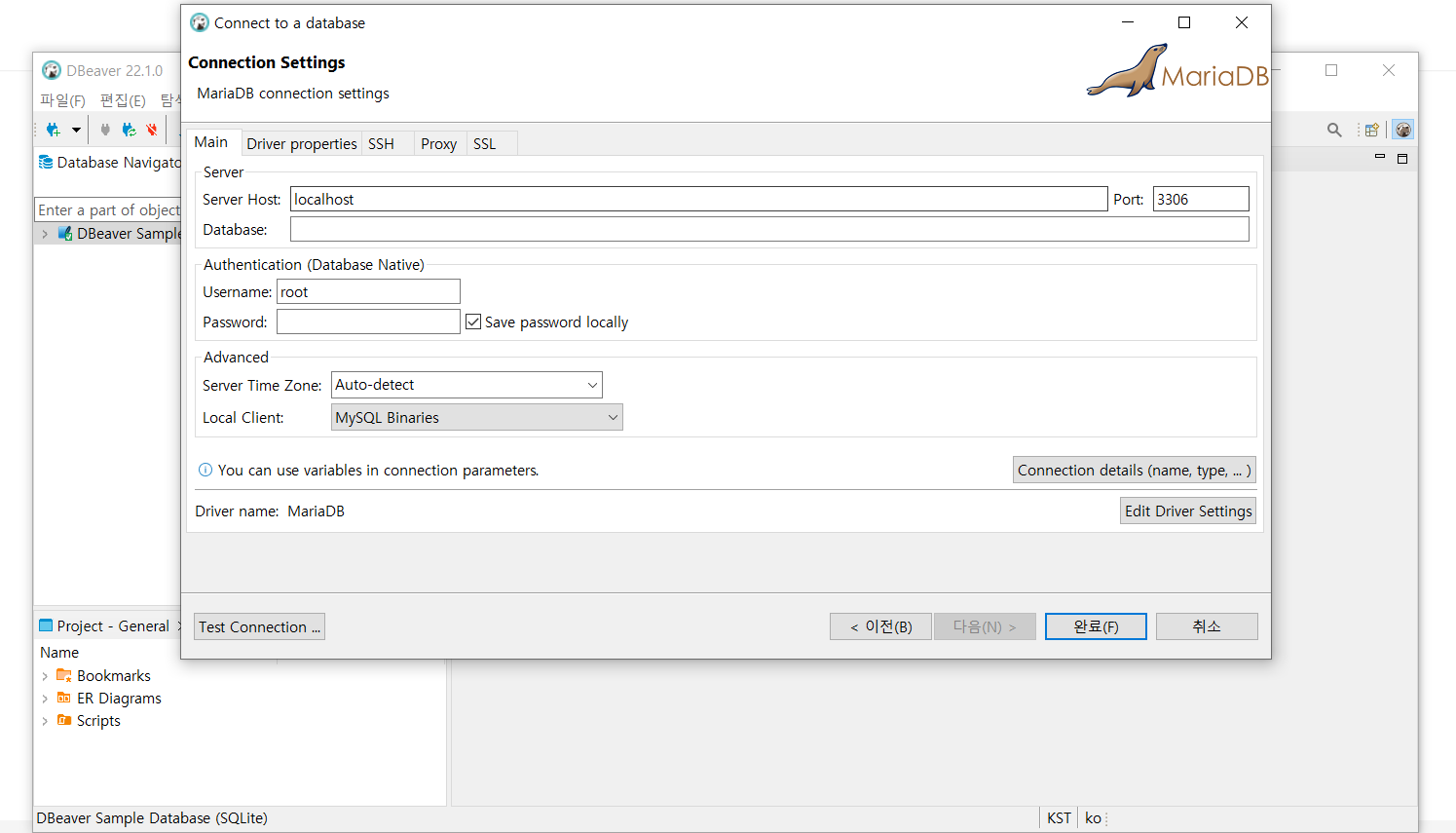Click the ko locale status bar entry
1456x833 pixels.
tap(1093, 818)
